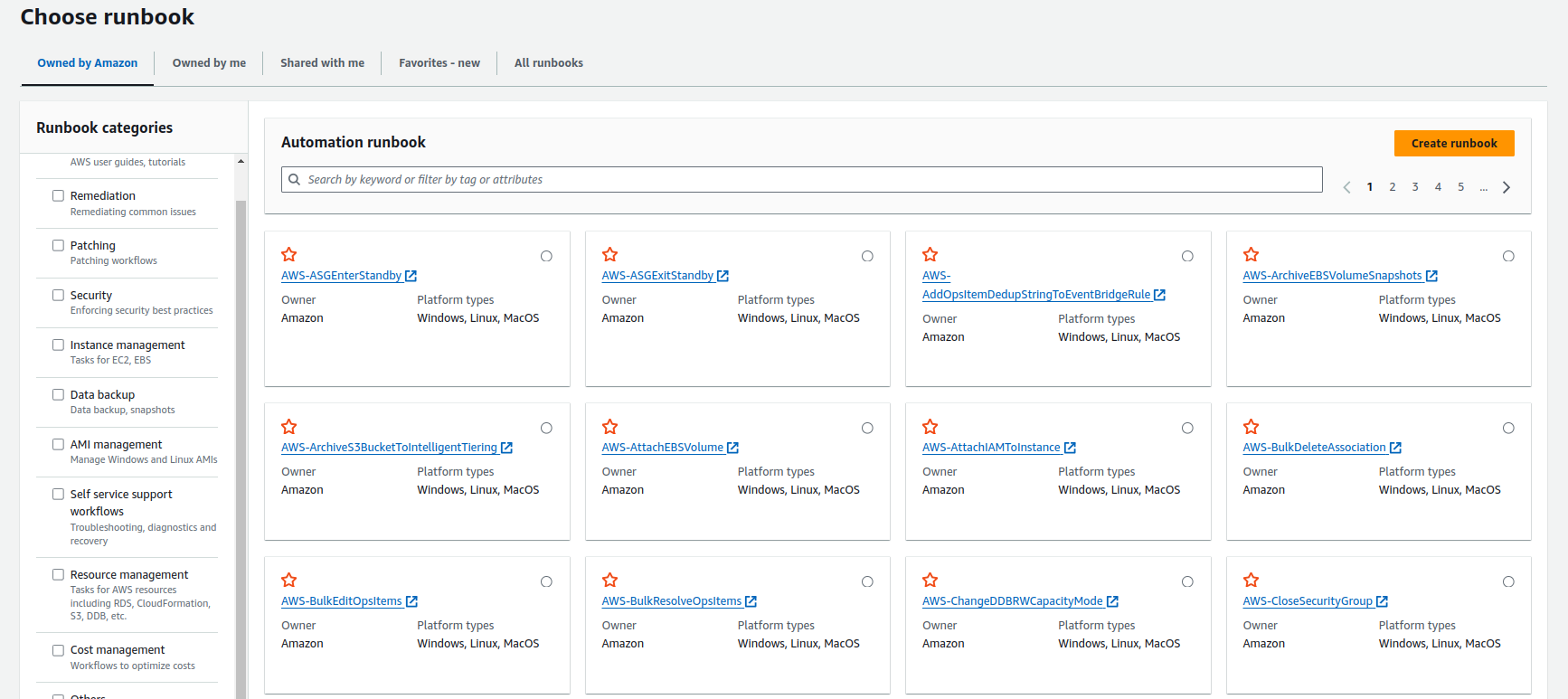Jump to page 3 of runbooks
This screenshot has width=1568, height=699.
click(x=1415, y=187)
